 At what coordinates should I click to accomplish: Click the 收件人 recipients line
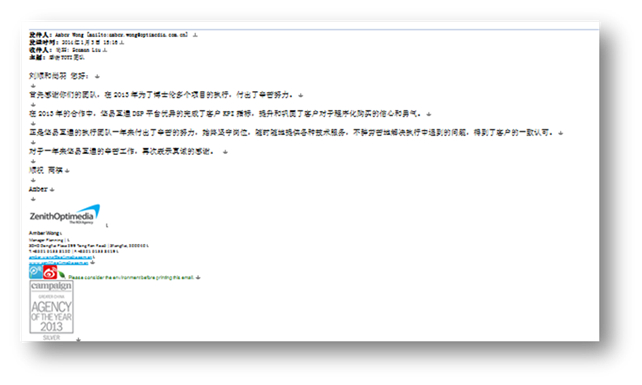pos(65,50)
